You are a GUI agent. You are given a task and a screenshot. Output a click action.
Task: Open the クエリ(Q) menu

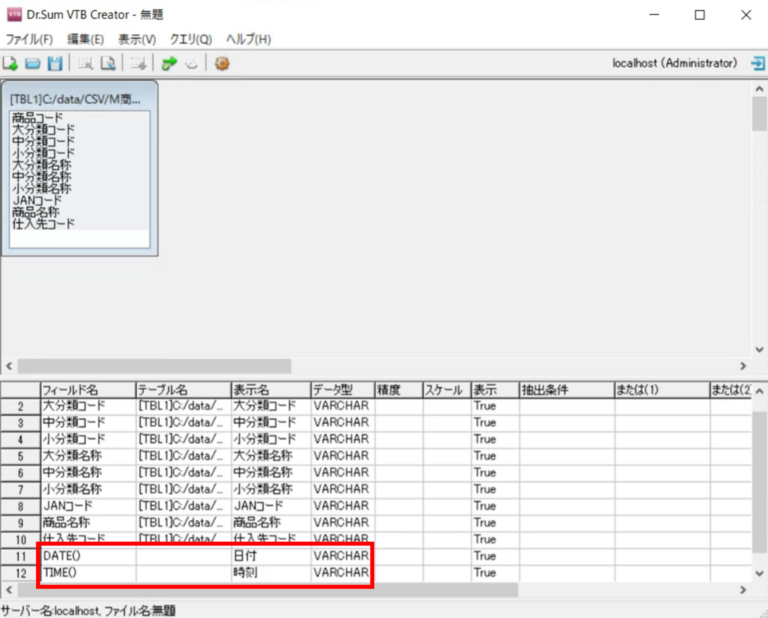(190, 39)
